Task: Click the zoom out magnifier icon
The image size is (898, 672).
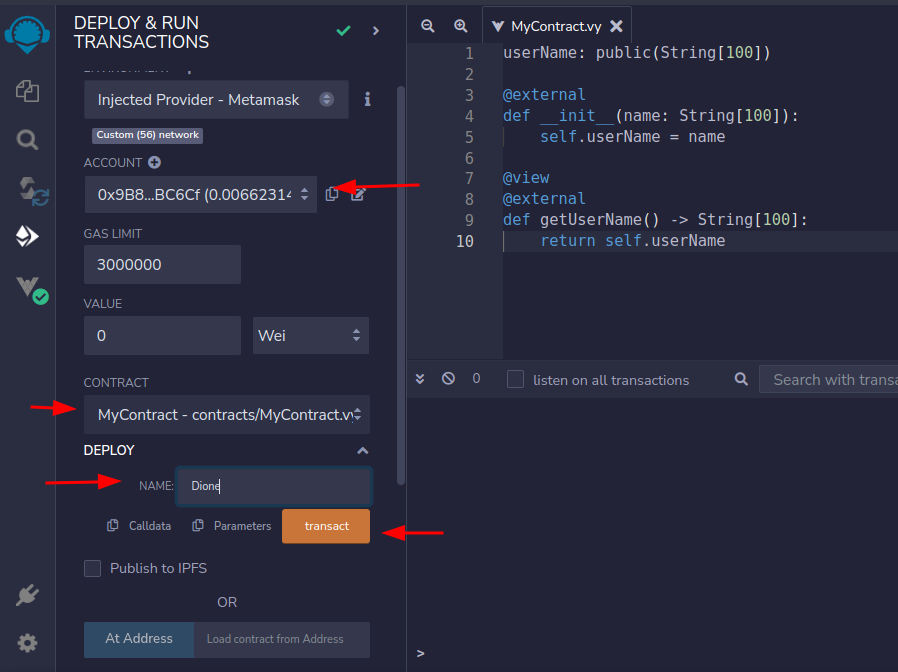Action: [428, 26]
